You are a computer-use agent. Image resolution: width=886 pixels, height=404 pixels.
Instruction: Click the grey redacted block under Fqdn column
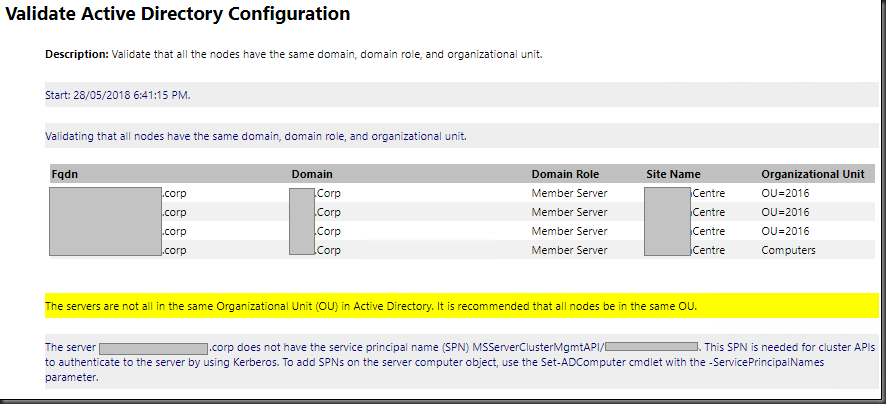[105, 221]
